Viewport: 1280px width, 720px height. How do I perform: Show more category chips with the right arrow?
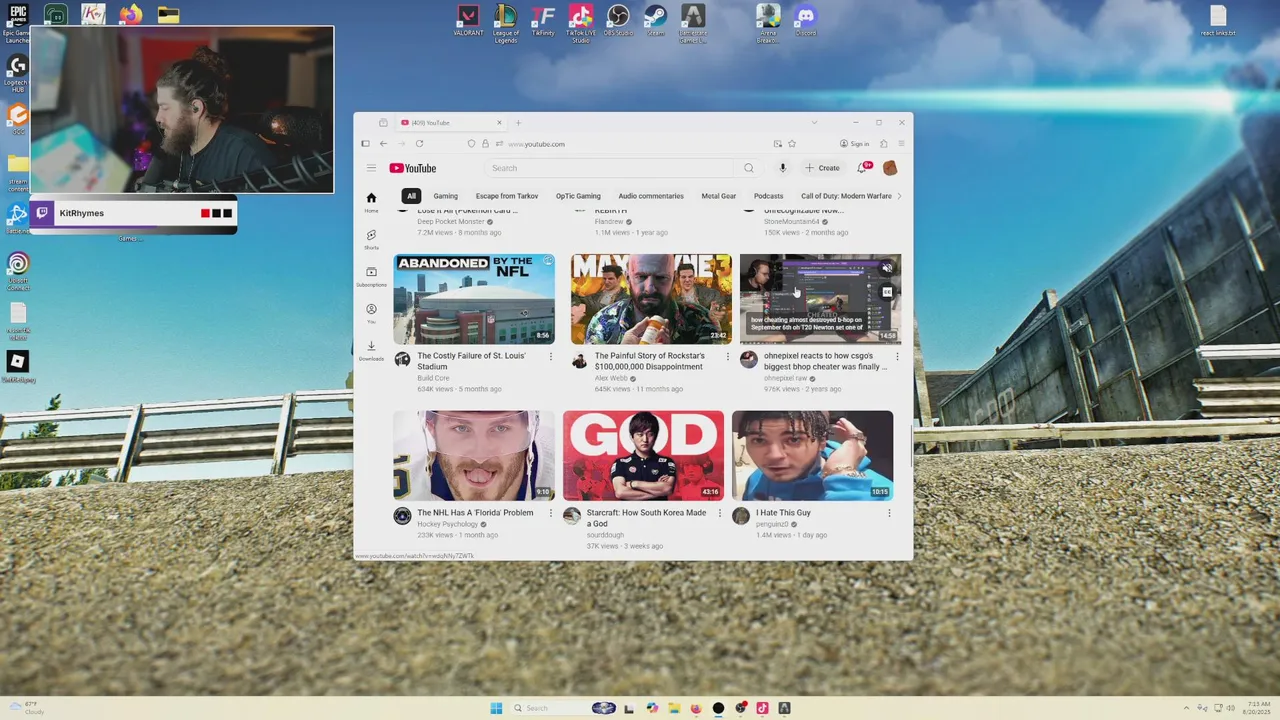(x=899, y=196)
